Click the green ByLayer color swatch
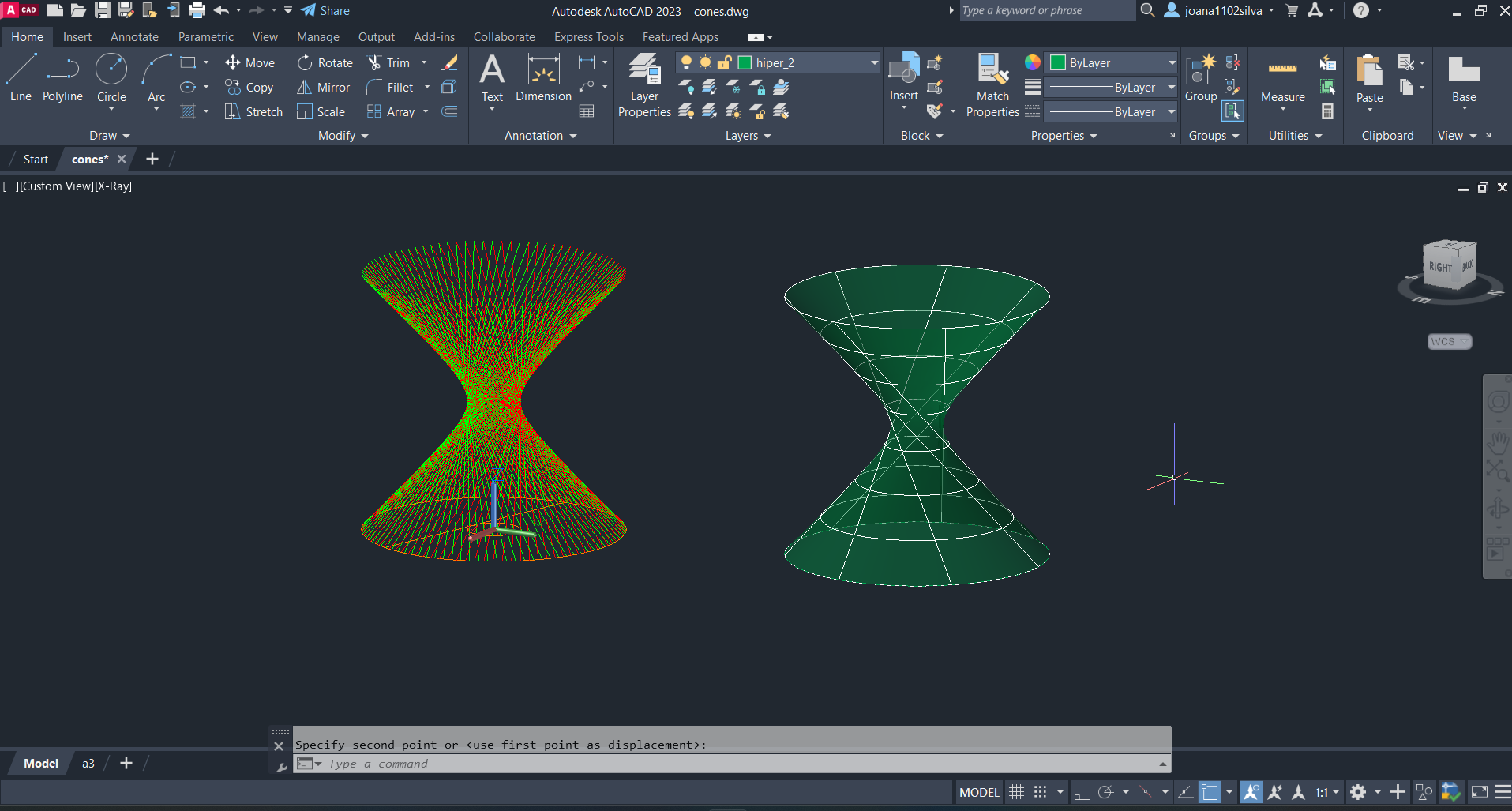1512x811 pixels. click(1058, 63)
